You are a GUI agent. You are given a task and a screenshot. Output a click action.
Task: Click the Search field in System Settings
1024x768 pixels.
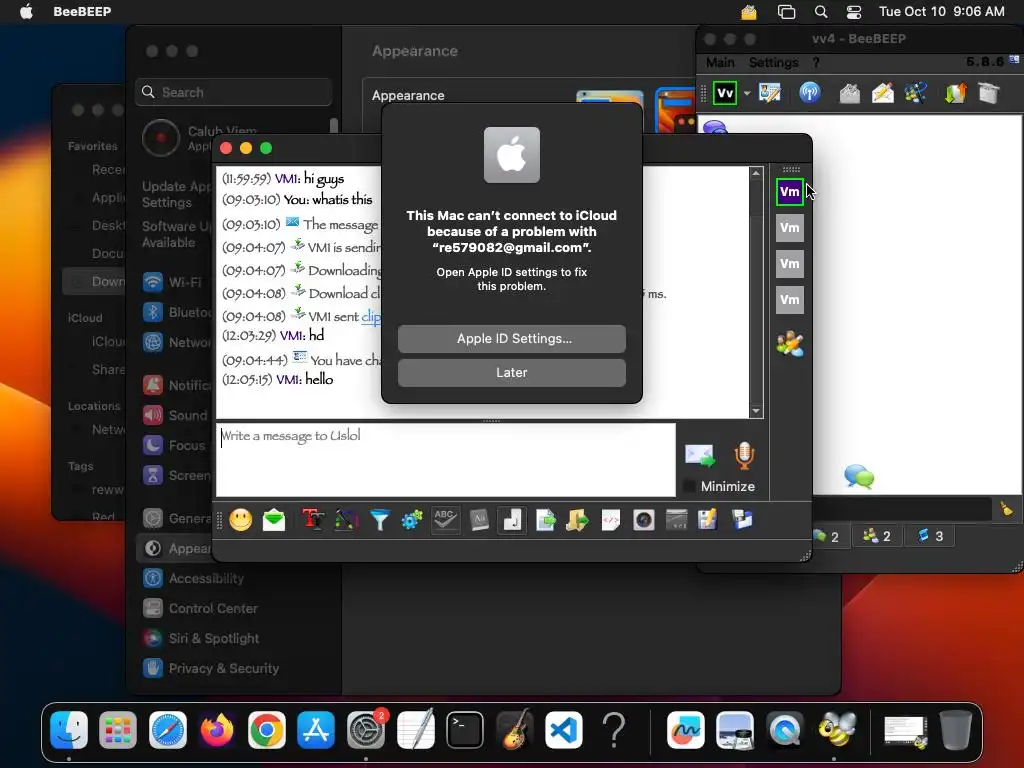pyautogui.click(x=234, y=92)
